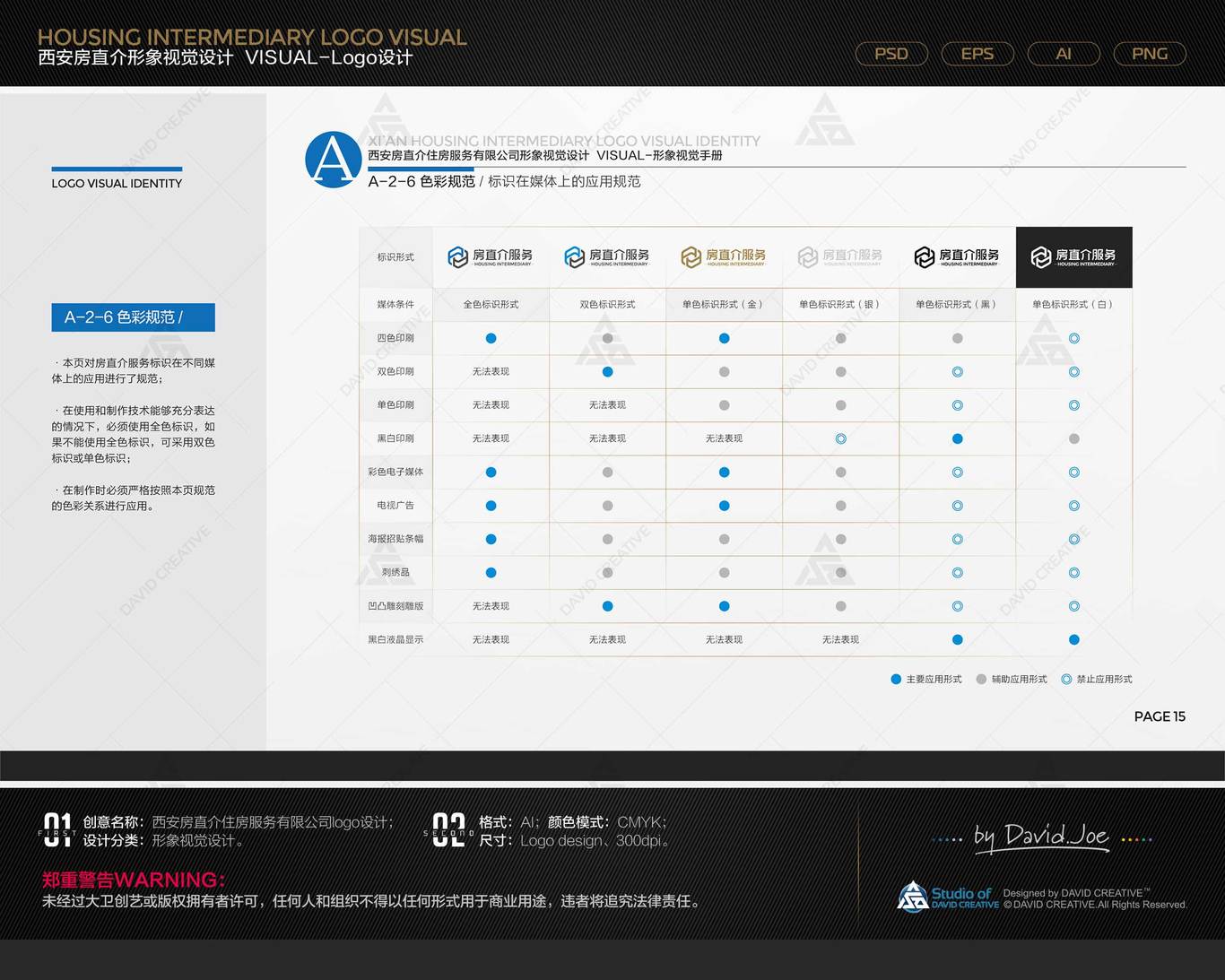Click the red 郑重警告WARNING heading
This screenshot has height=980, width=1225.
coord(134,880)
